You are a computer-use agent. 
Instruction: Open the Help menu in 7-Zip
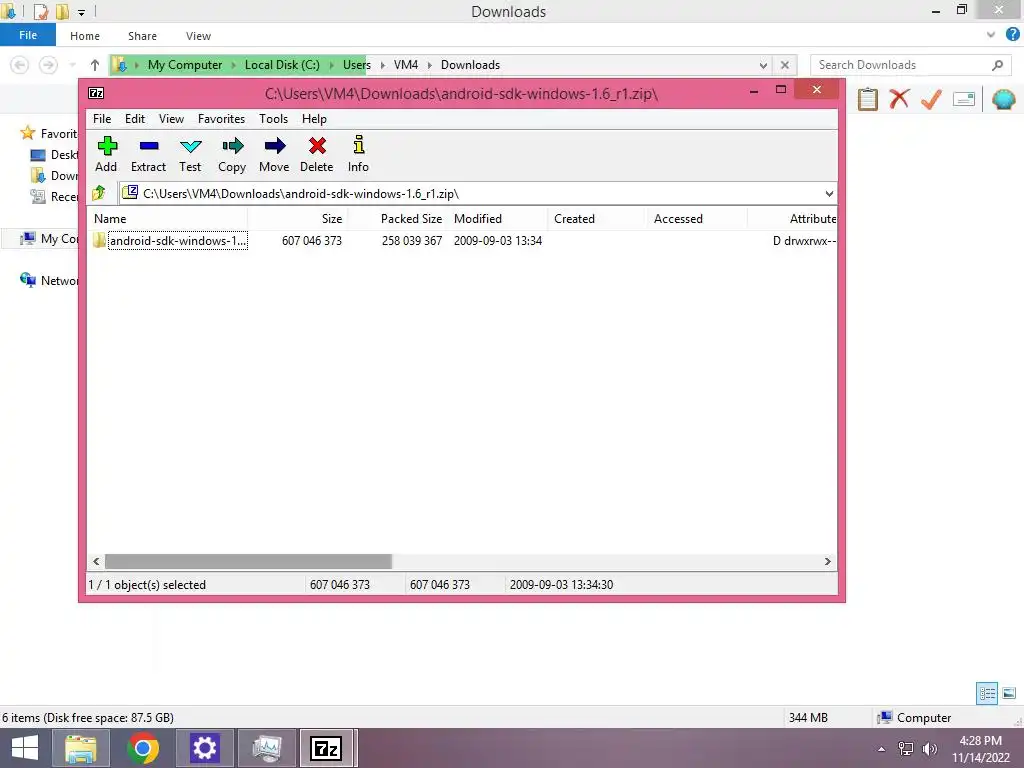coord(314,119)
